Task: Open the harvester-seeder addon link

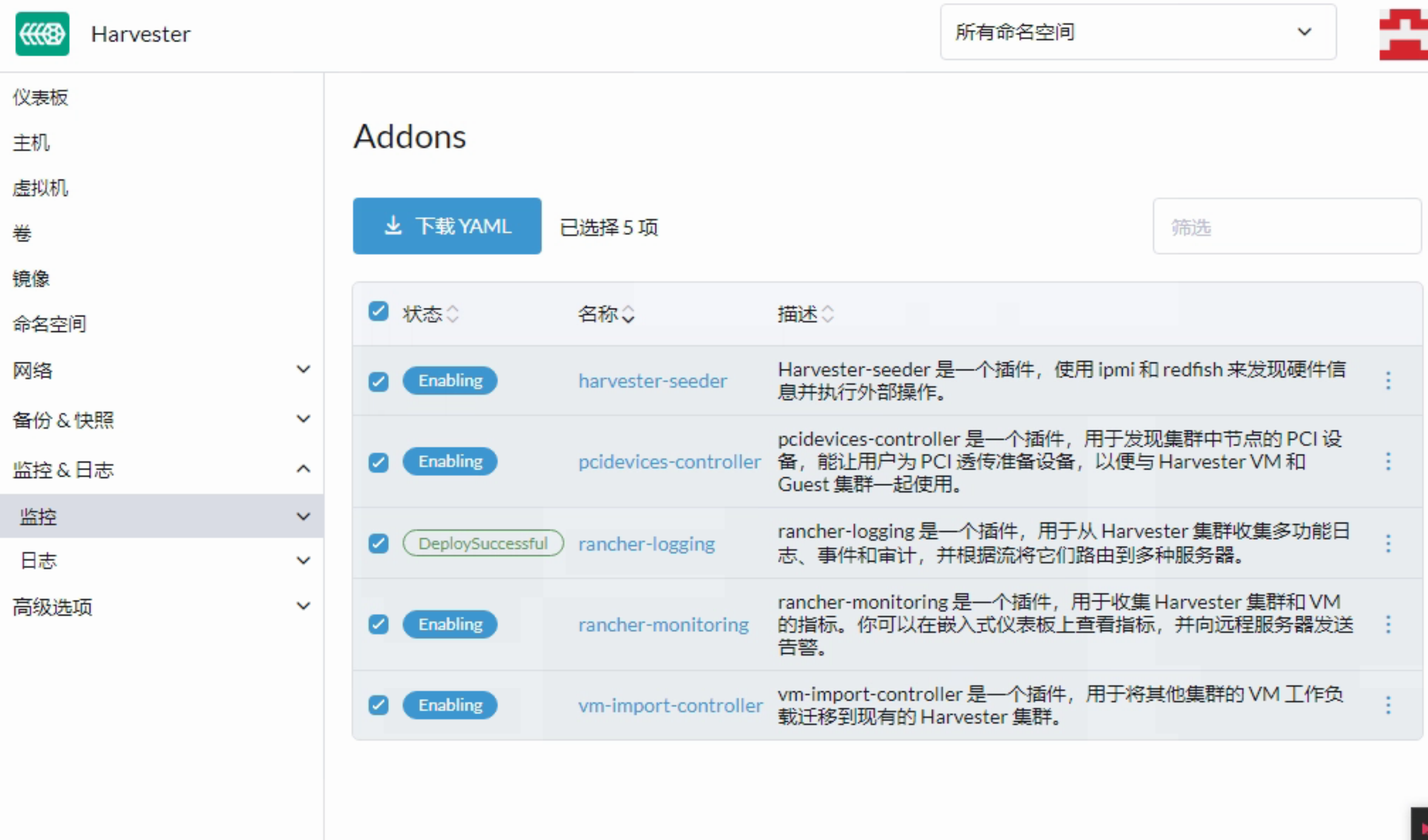Action: pyautogui.click(x=652, y=381)
